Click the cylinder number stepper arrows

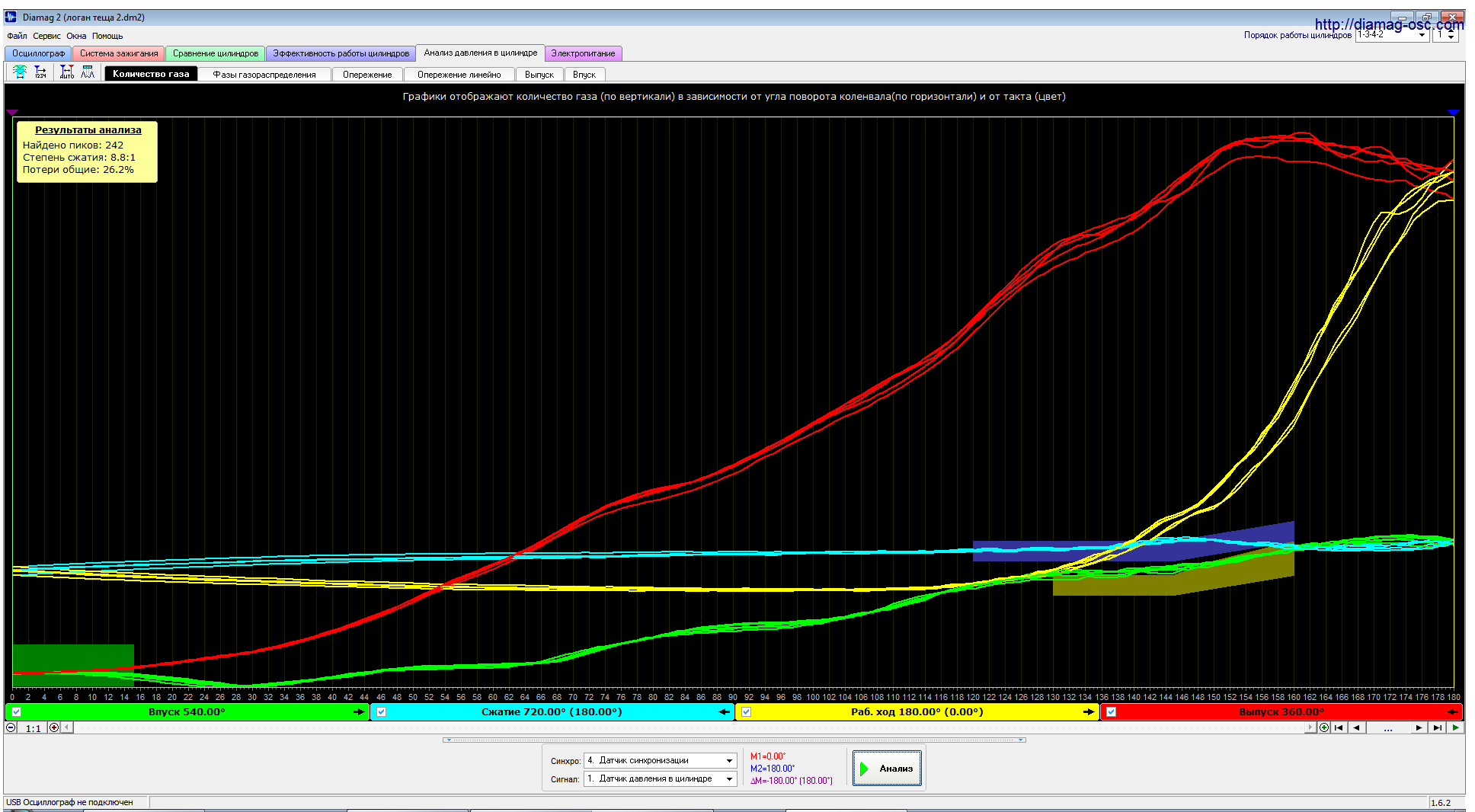tap(1451, 35)
